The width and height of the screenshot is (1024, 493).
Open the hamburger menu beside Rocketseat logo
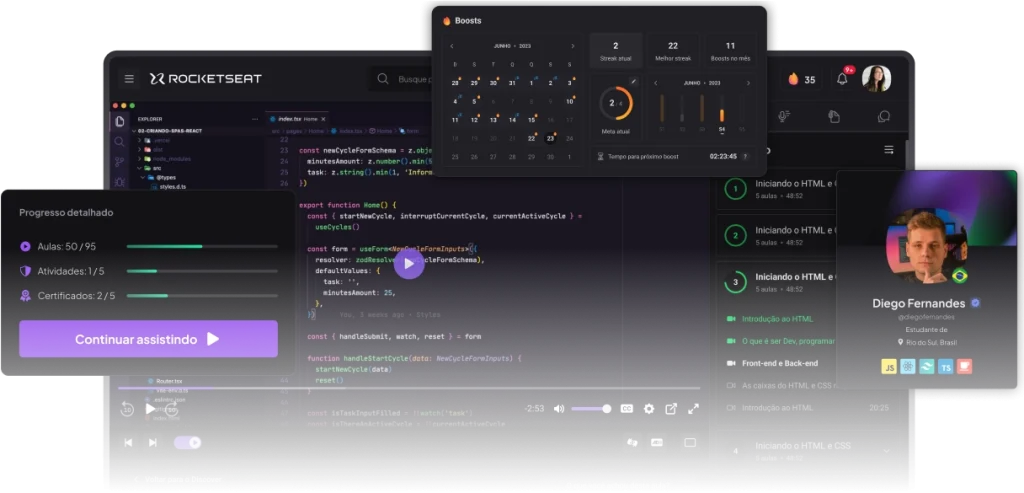[x=129, y=79]
